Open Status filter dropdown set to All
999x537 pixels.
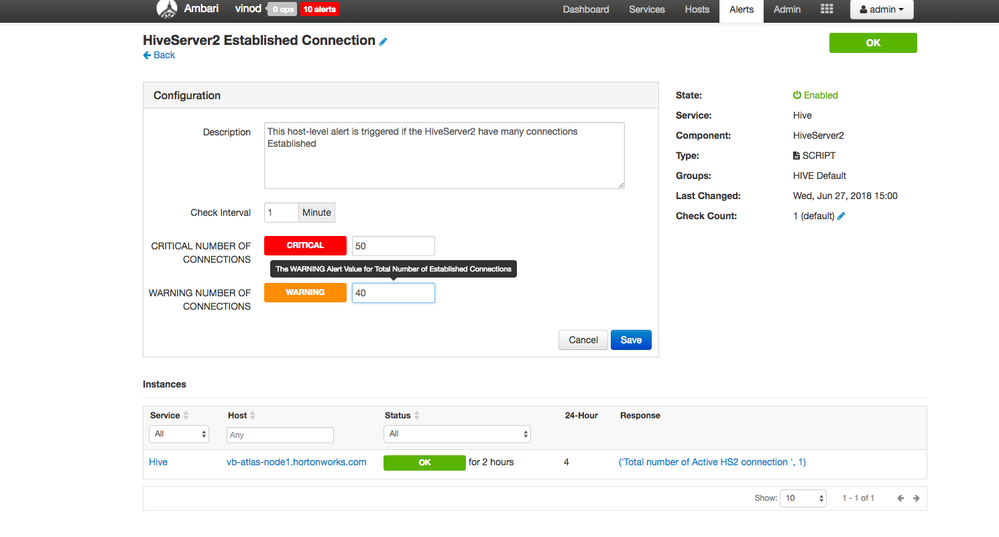457,434
